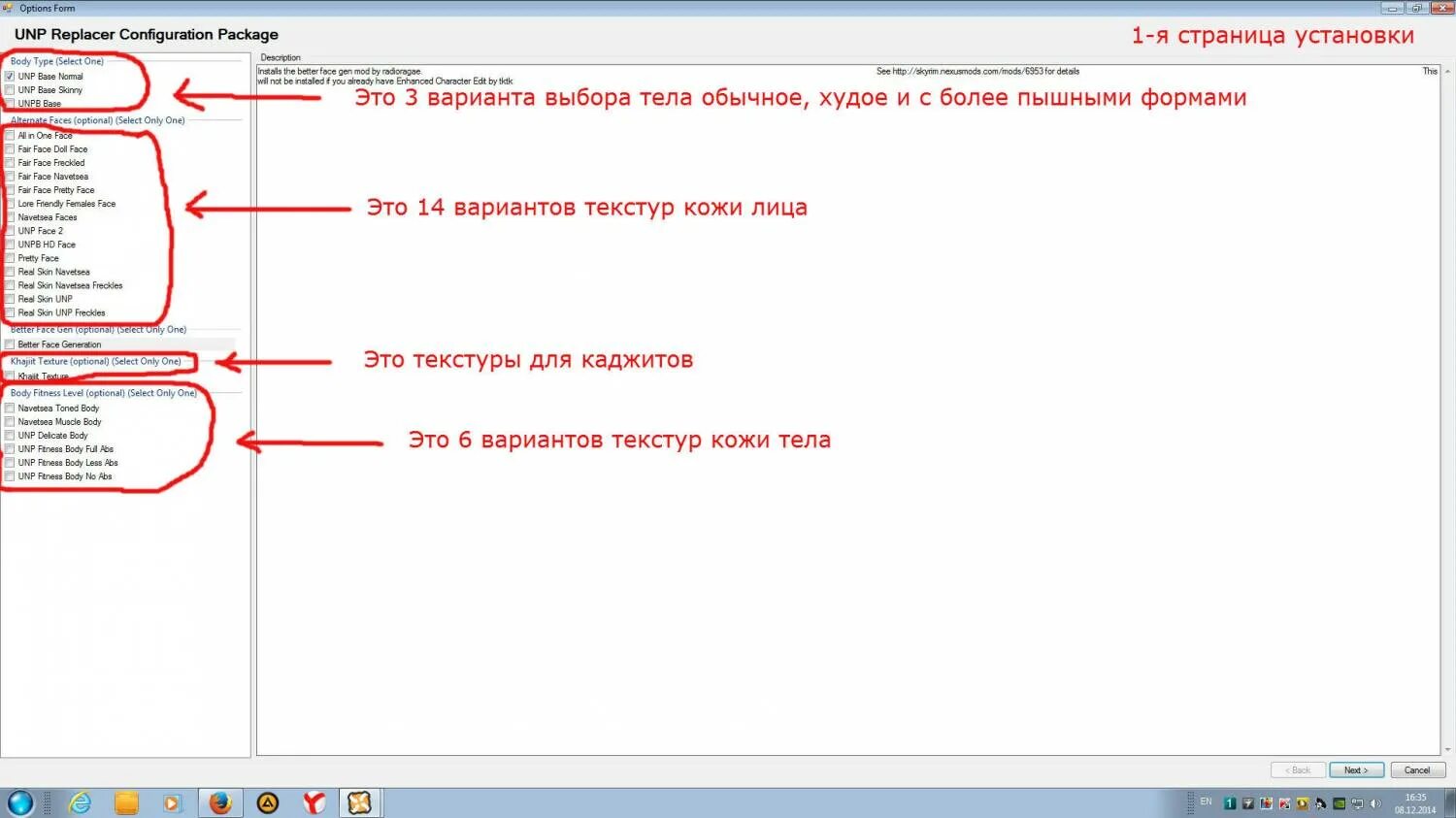The height and width of the screenshot is (818, 1456).
Task: Open Windows Explorer folder taskbar icon
Action: pos(126,802)
